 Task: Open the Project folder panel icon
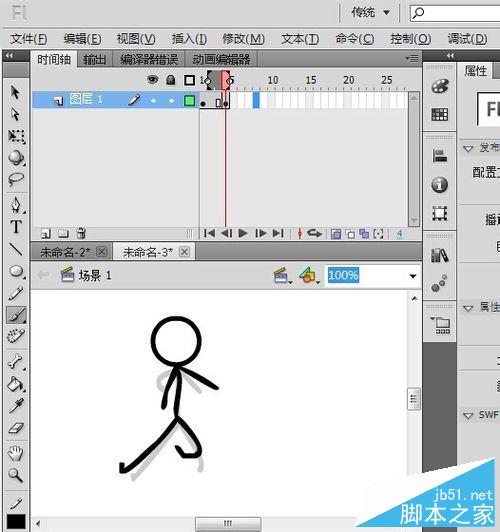click(440, 325)
